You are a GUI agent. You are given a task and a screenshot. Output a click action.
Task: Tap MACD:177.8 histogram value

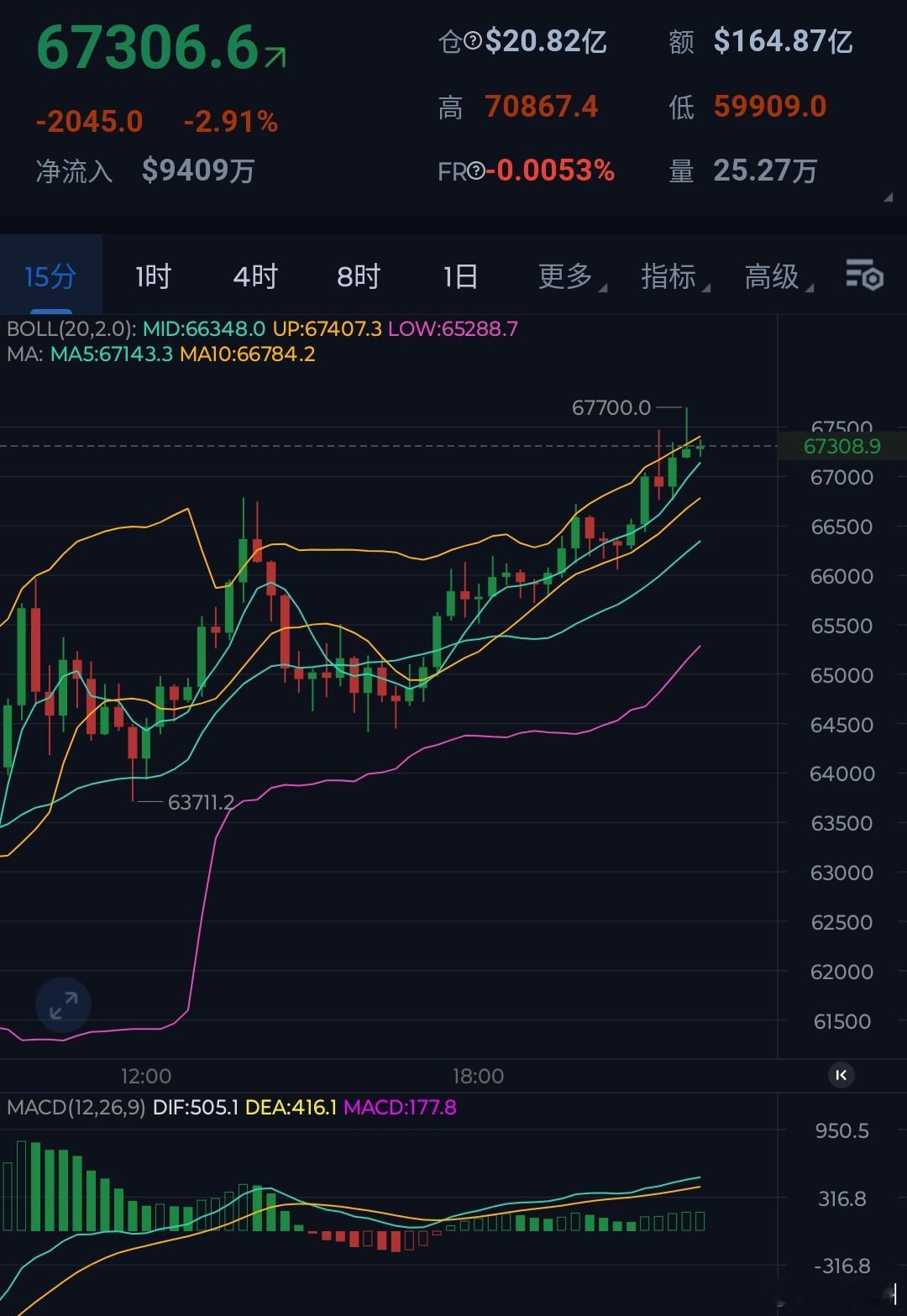pyautogui.click(x=400, y=1107)
